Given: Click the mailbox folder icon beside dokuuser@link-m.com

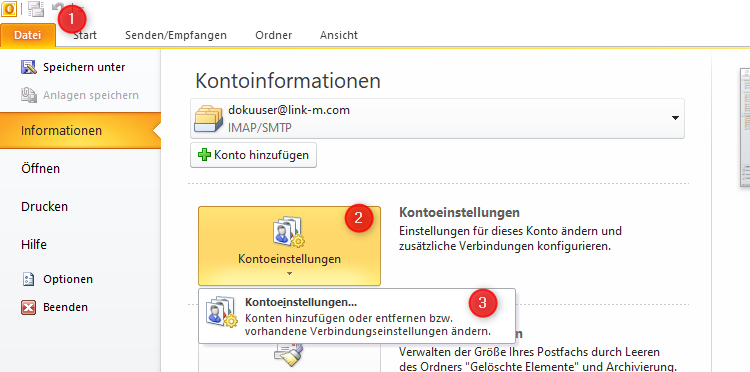Looking at the screenshot, I should [209, 119].
